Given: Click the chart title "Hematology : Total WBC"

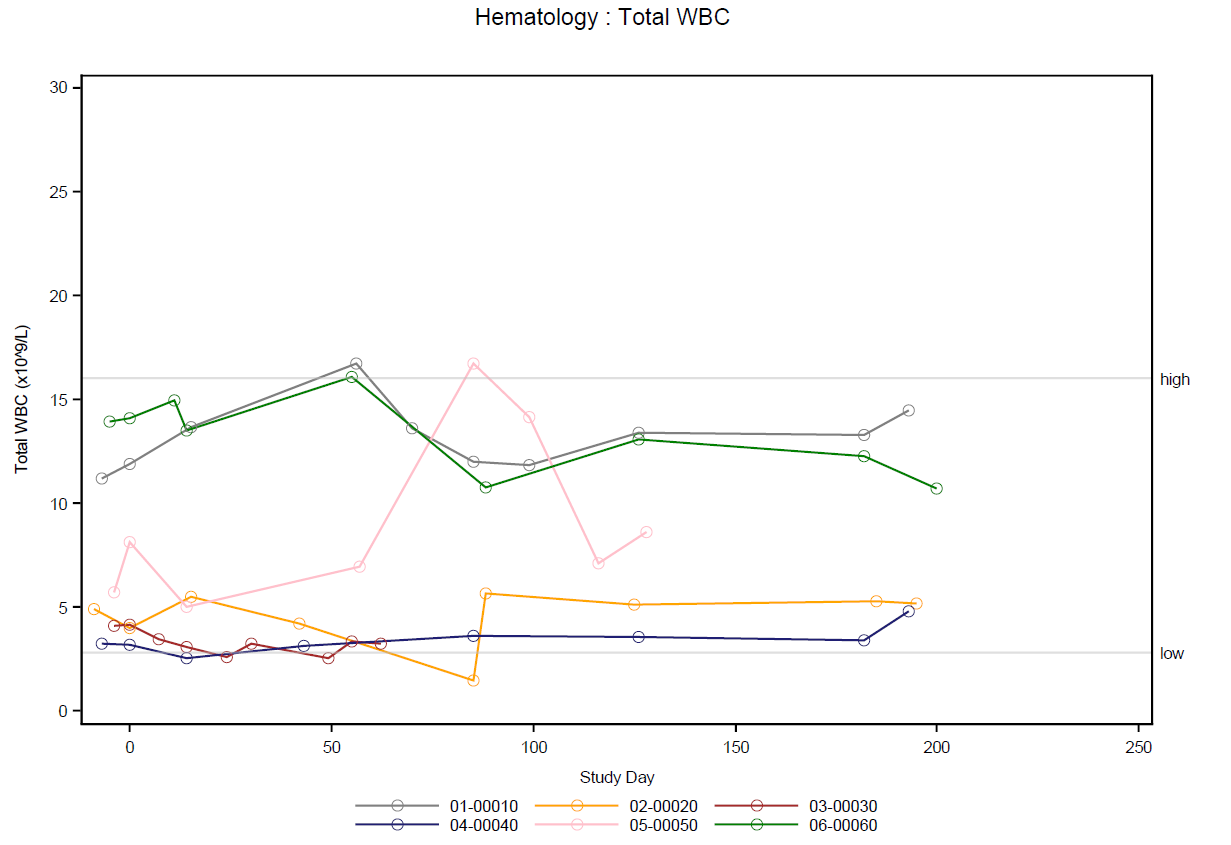Looking at the screenshot, I should coord(602,18).
